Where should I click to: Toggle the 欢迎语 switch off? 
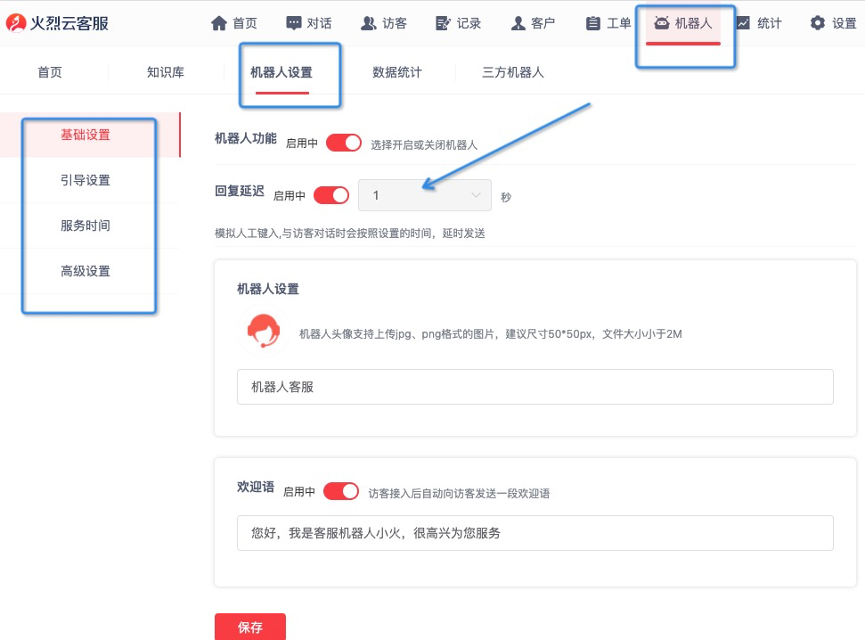pos(341,491)
